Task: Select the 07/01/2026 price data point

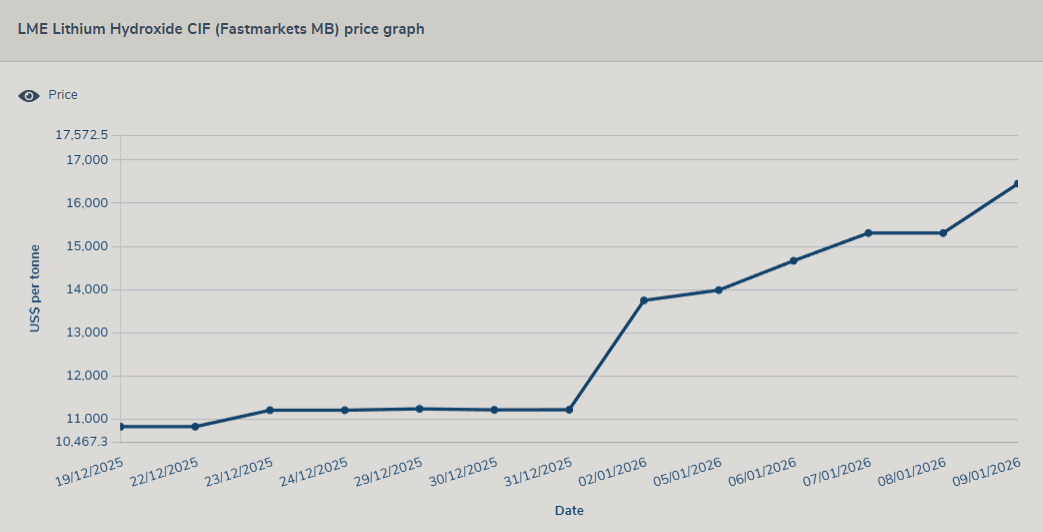Action: click(x=868, y=233)
